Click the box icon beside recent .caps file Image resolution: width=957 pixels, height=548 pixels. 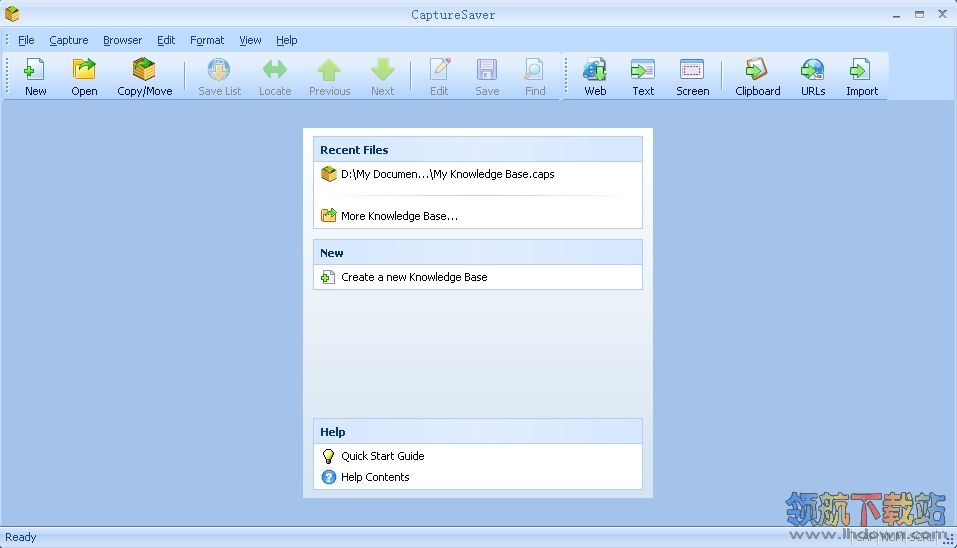[x=328, y=174]
